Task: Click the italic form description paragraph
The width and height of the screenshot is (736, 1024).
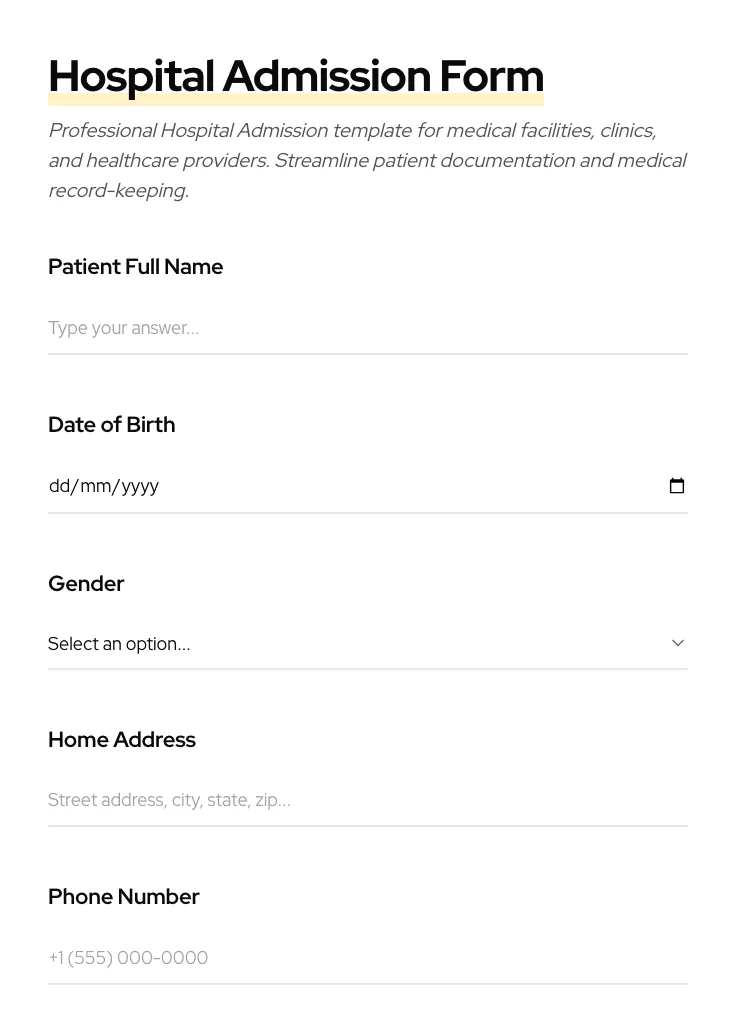Action: 367,160
